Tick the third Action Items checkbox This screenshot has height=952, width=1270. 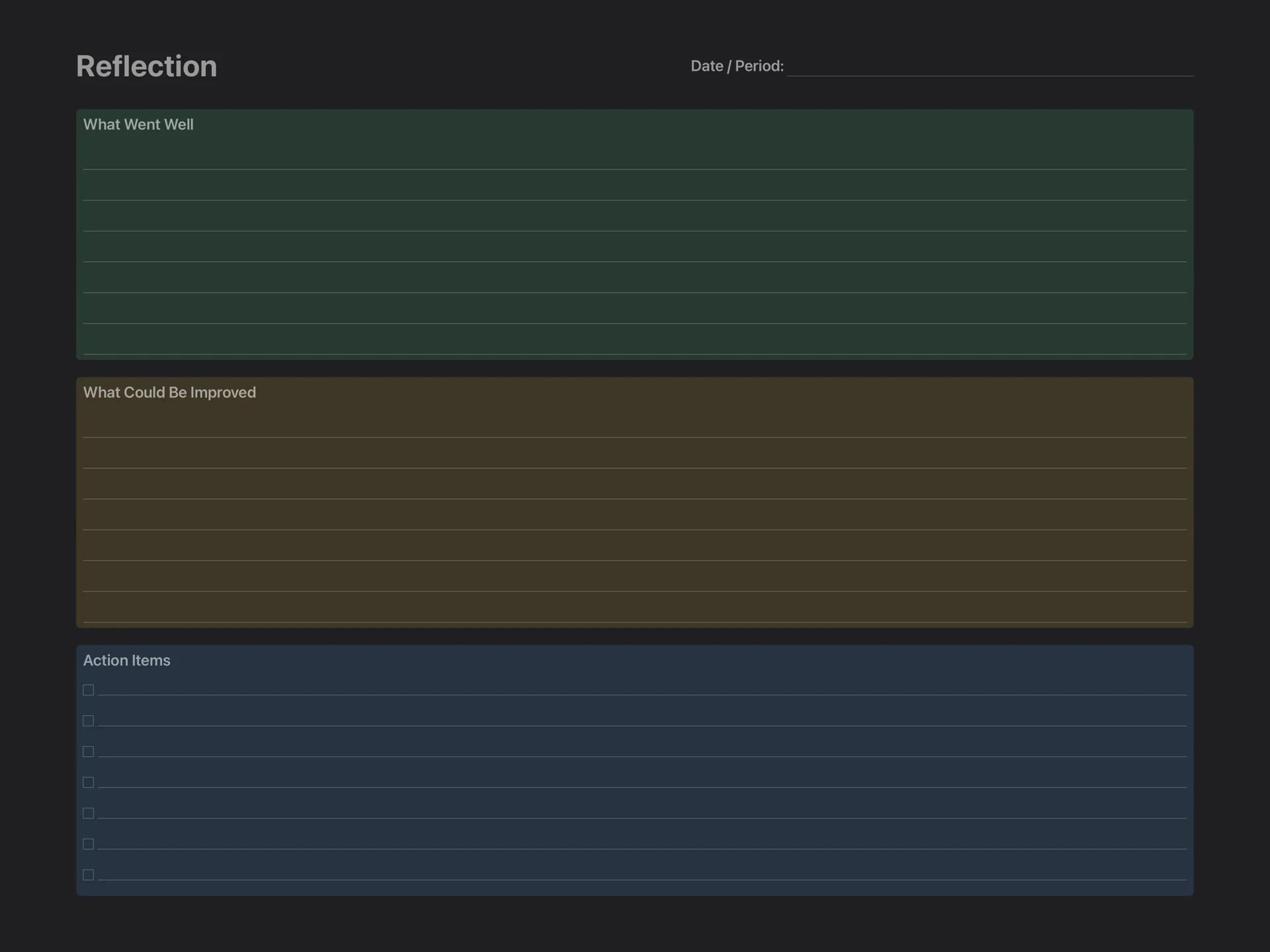click(88, 752)
